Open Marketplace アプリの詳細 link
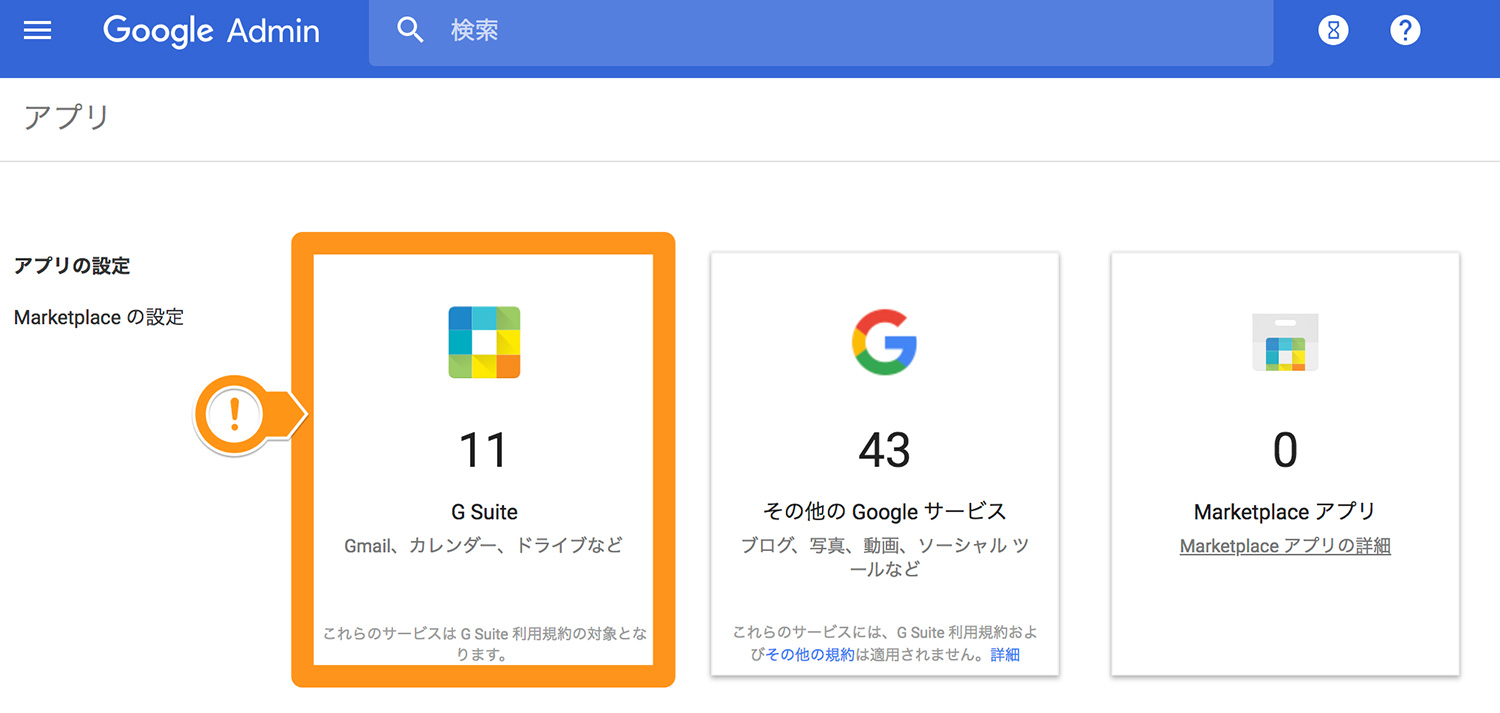The width and height of the screenshot is (1500, 713). click(x=1285, y=546)
